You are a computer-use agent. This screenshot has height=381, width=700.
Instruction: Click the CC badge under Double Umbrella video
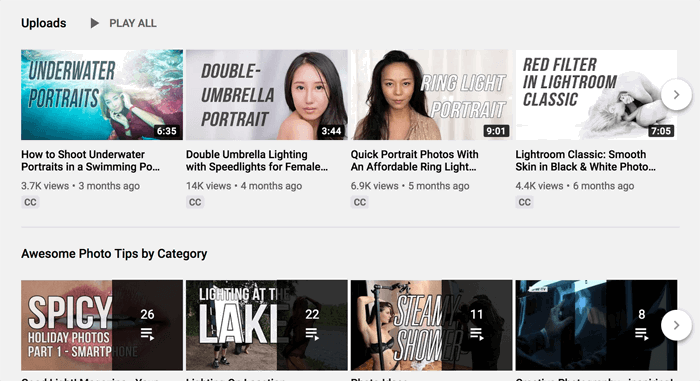tap(195, 202)
